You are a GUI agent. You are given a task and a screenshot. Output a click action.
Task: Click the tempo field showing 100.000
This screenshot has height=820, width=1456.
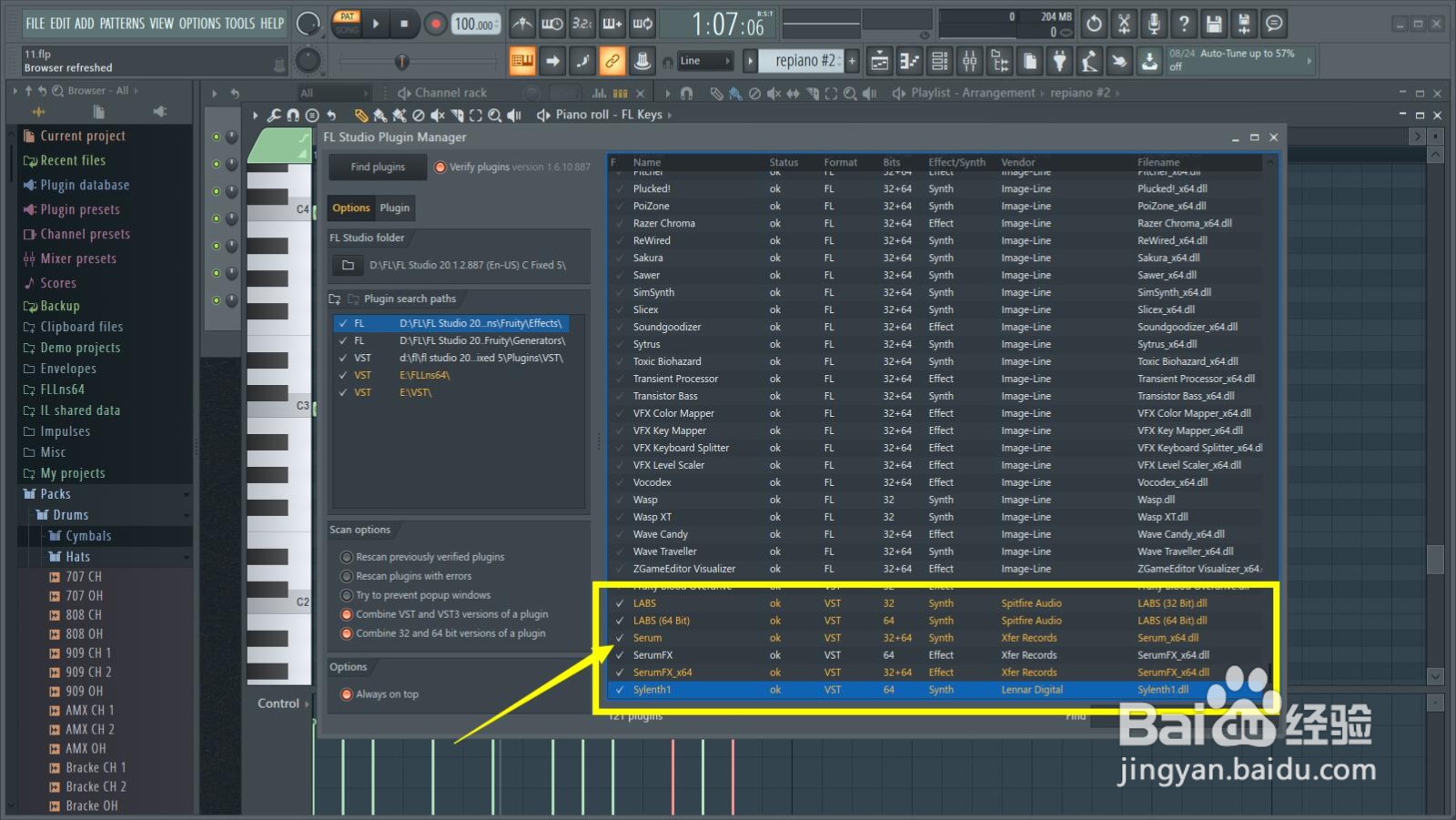pyautogui.click(x=476, y=25)
